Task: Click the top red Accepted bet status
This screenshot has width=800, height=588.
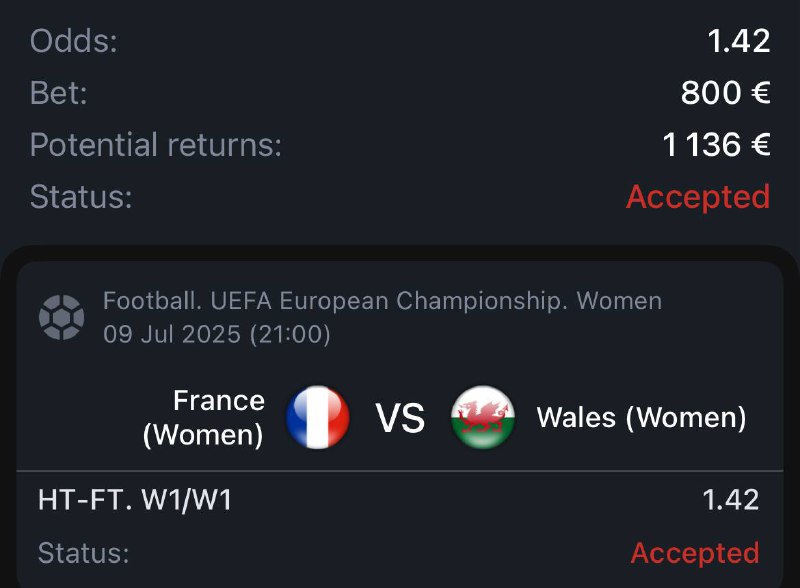Action: [698, 197]
